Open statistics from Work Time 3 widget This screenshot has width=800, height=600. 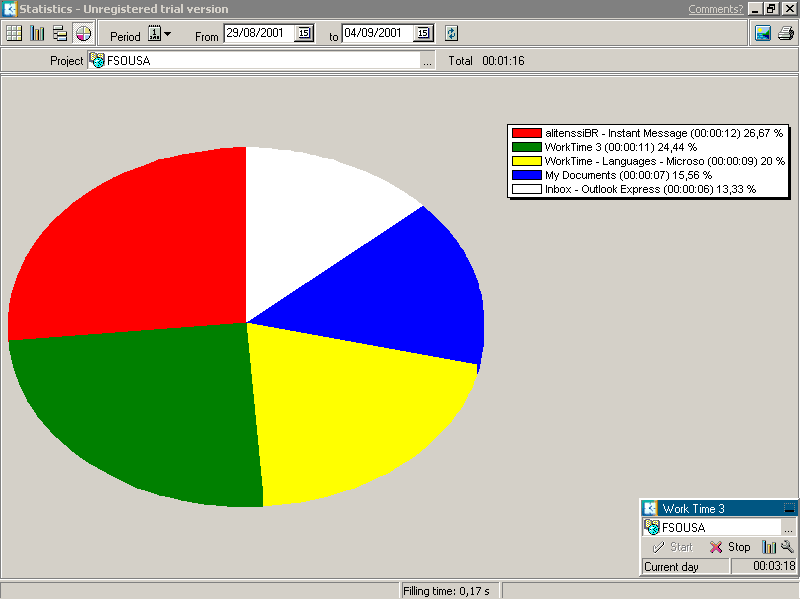pyautogui.click(x=769, y=547)
